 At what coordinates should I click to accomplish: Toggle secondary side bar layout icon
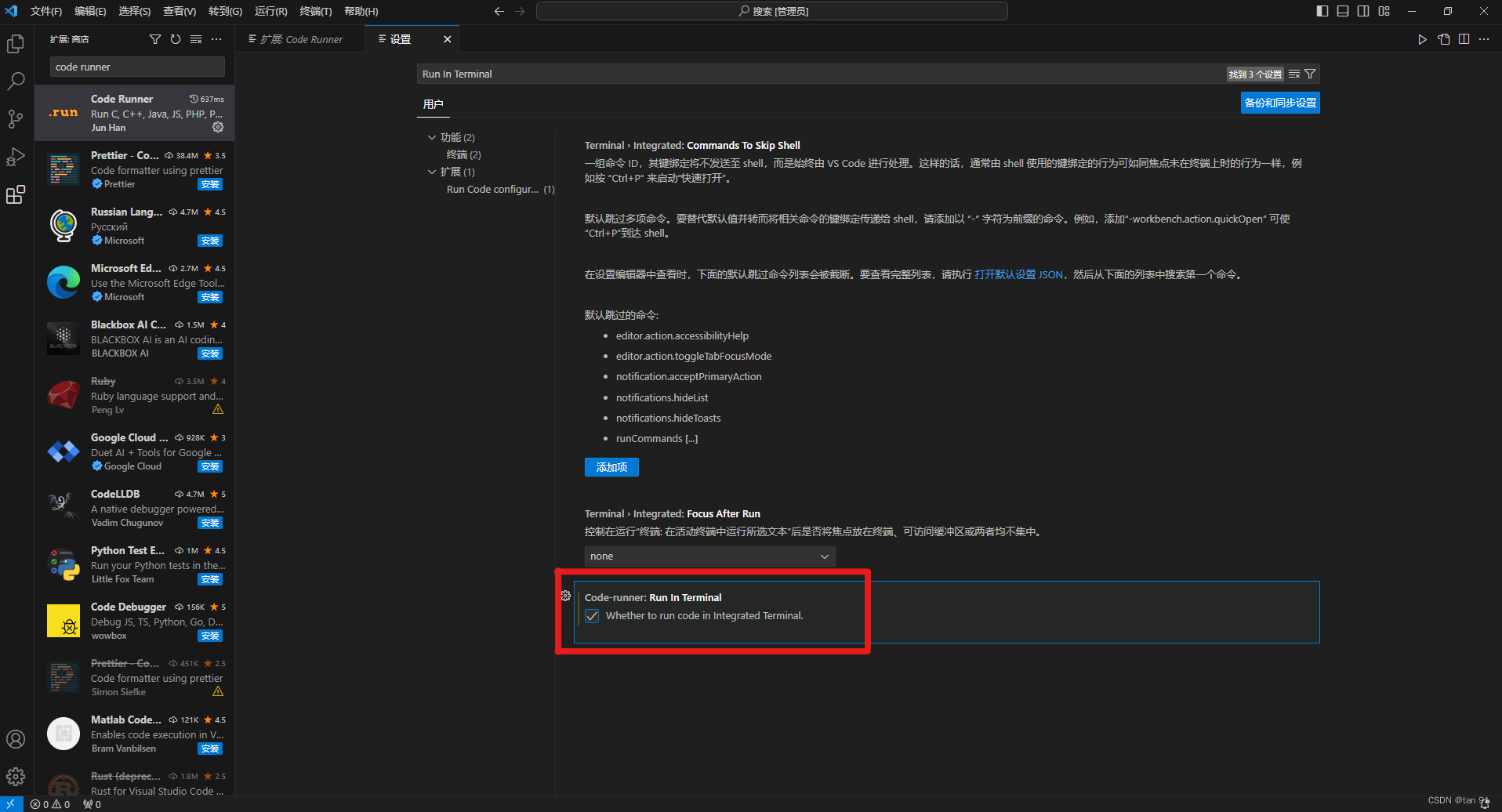(x=1363, y=11)
